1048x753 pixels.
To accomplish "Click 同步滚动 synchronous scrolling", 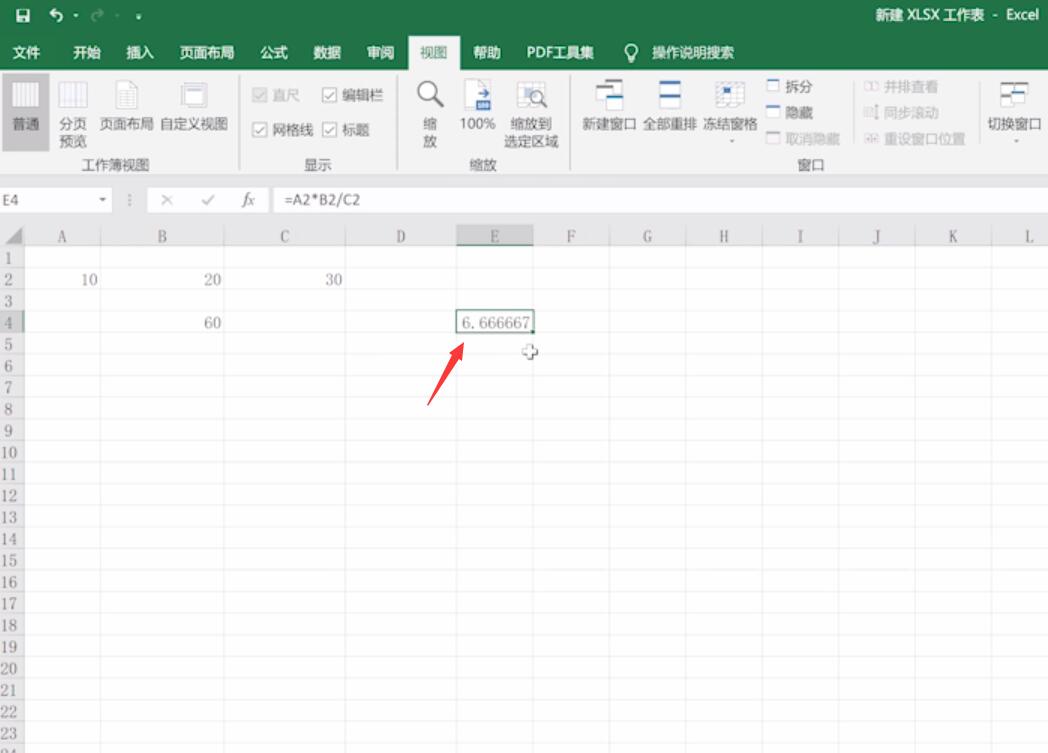I will (901, 112).
